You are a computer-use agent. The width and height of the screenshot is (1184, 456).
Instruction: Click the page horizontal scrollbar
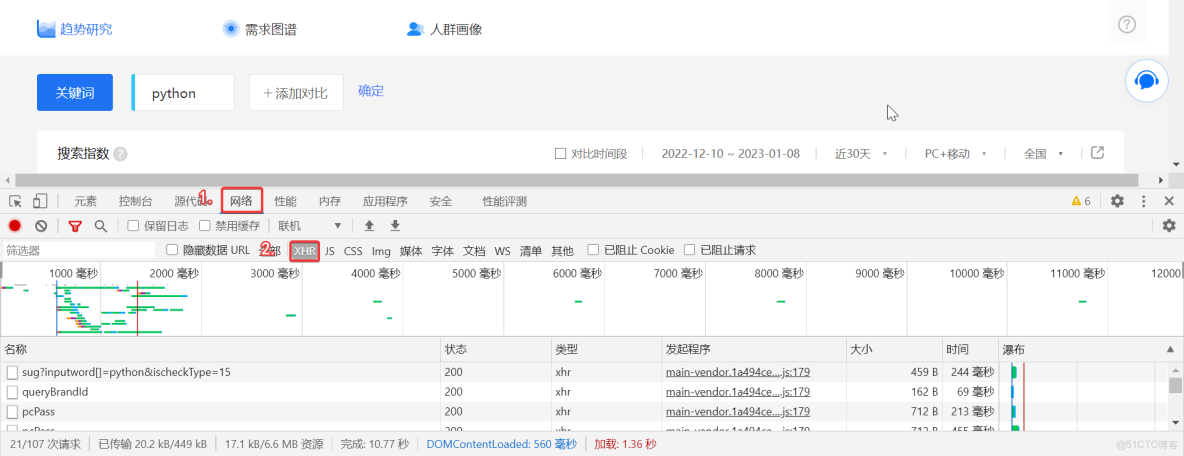tap(576, 180)
